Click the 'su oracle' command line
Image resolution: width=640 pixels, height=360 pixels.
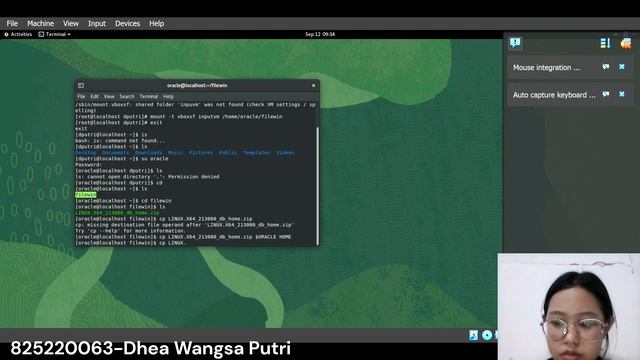[122, 159]
